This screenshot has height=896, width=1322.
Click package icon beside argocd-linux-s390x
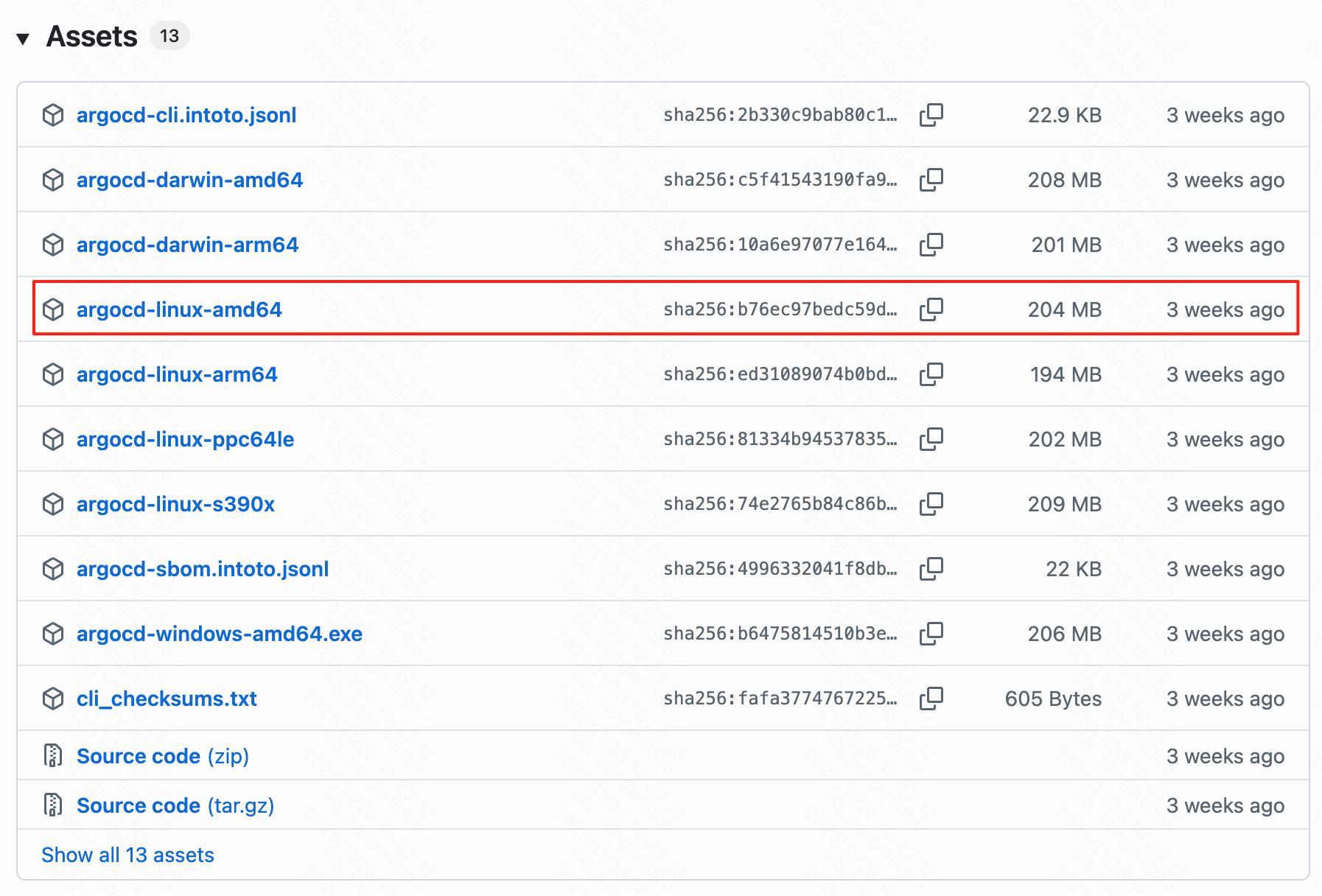pyautogui.click(x=53, y=504)
